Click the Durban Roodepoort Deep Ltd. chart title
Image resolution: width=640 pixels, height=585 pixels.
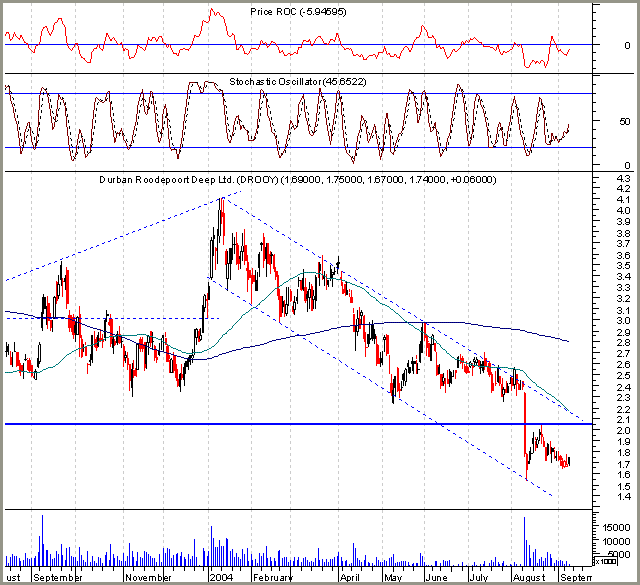298,180
